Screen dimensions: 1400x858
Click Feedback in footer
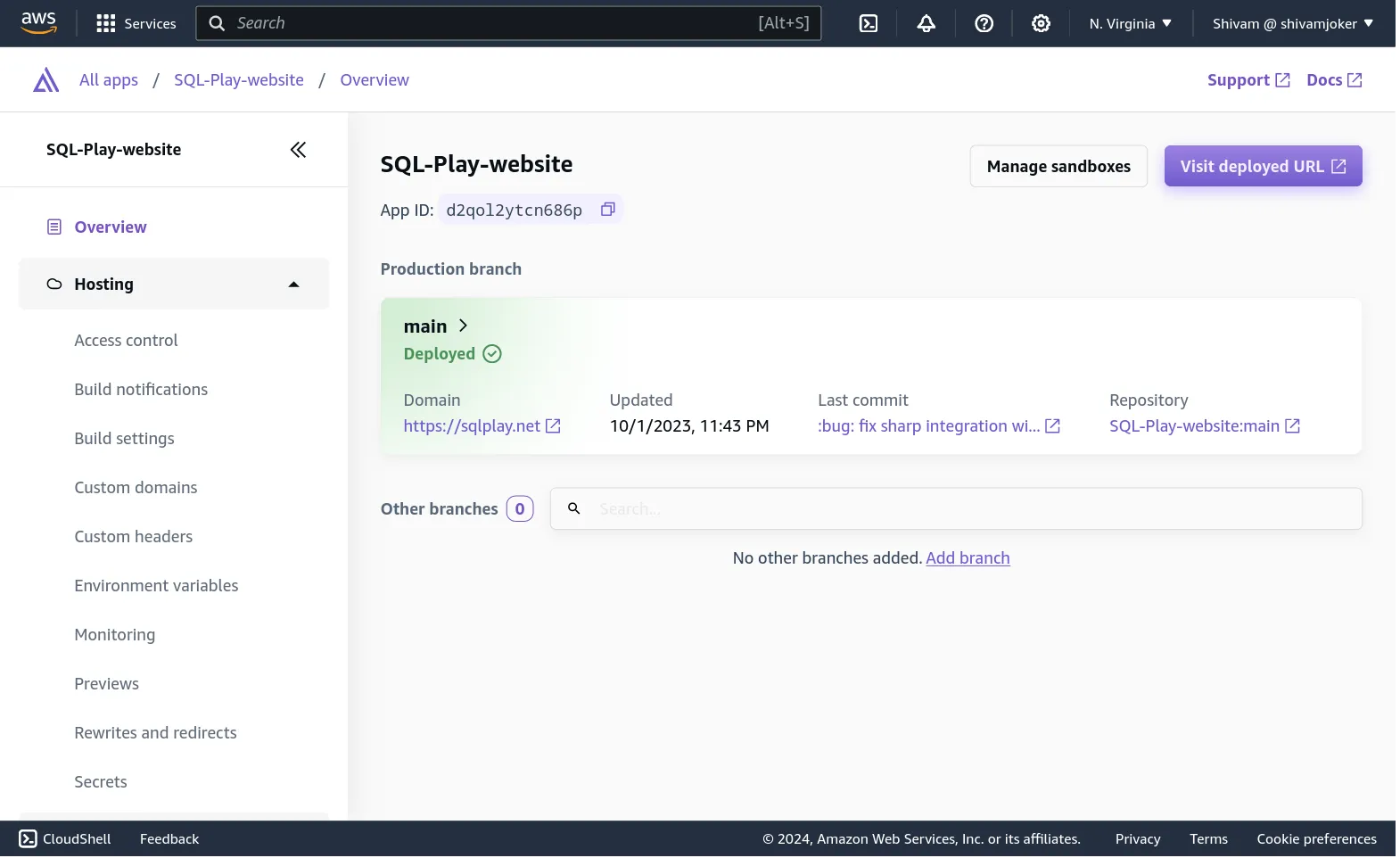click(169, 839)
